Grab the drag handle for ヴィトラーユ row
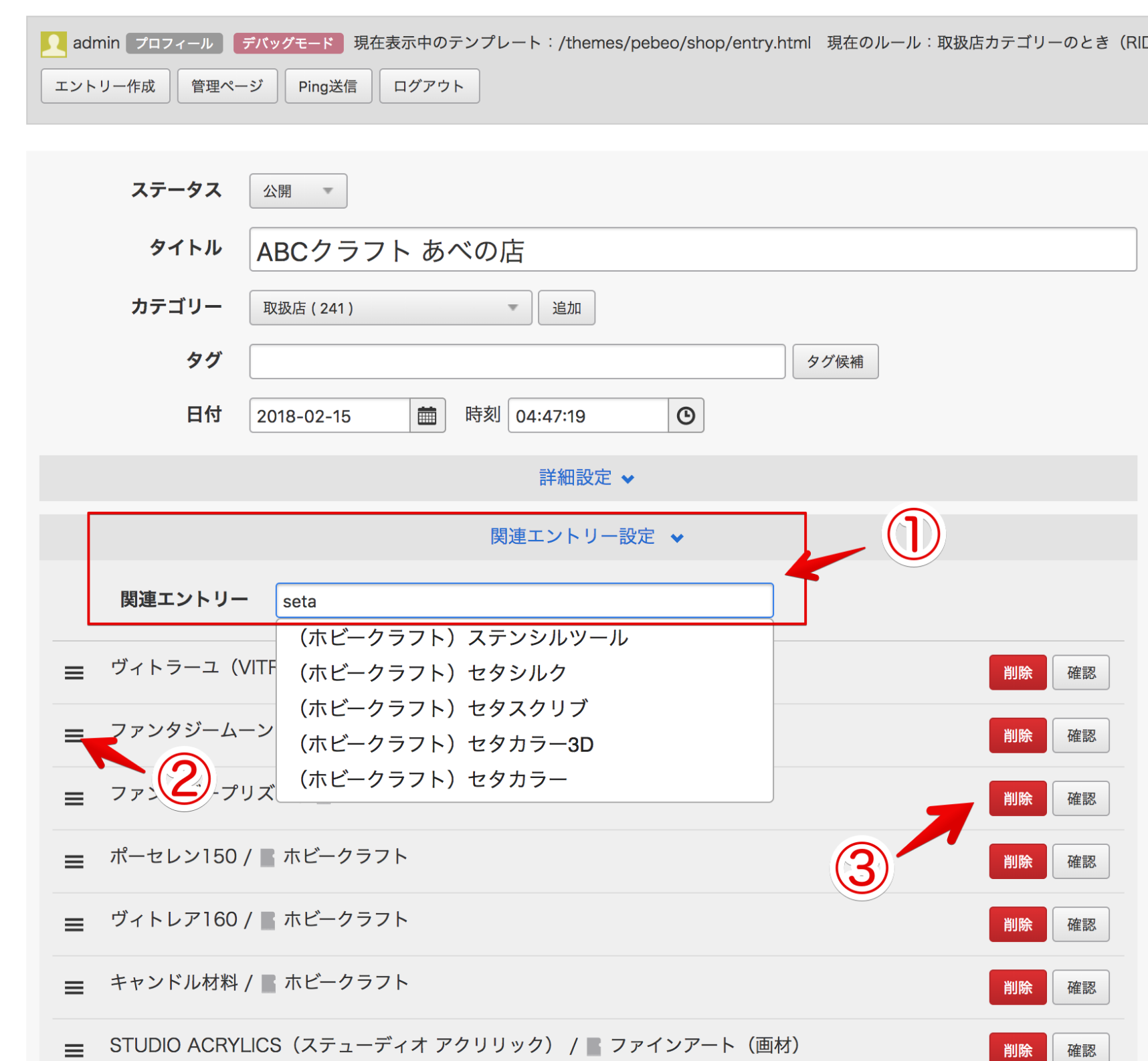The image size is (1148, 1061). coord(74,672)
